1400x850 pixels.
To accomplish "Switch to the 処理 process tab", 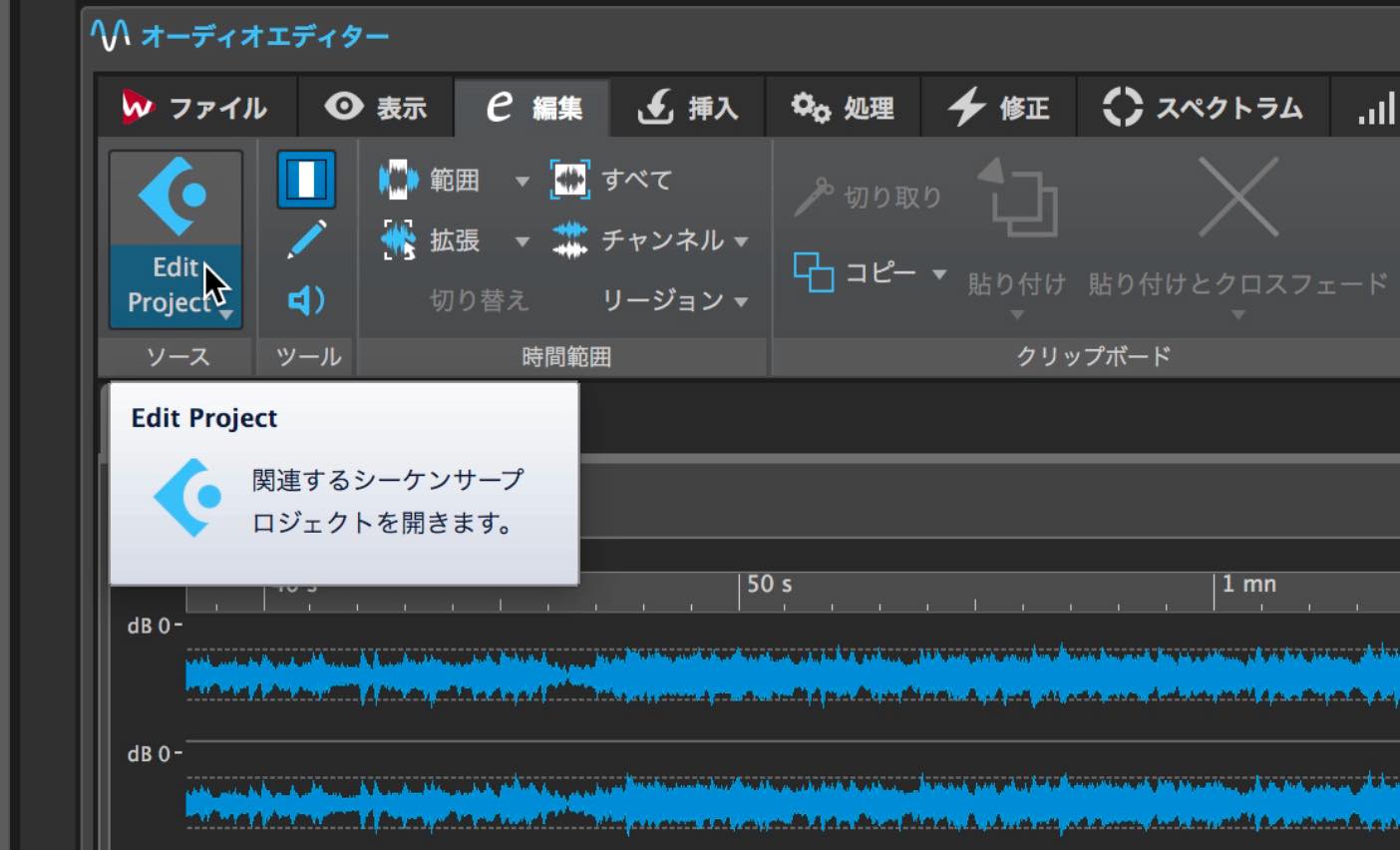I will pyautogui.click(x=844, y=108).
